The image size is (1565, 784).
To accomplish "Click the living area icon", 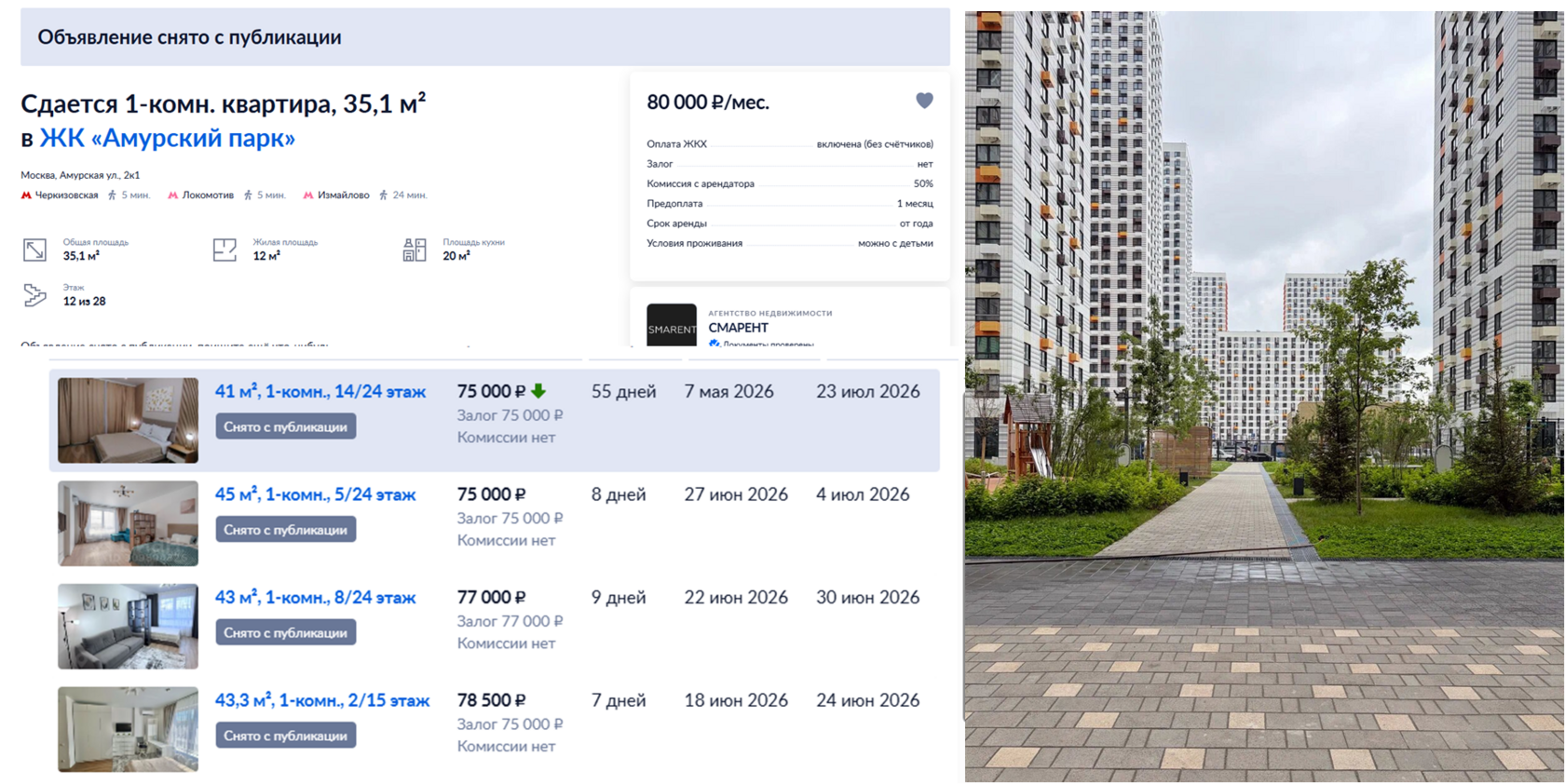I will 225,250.
